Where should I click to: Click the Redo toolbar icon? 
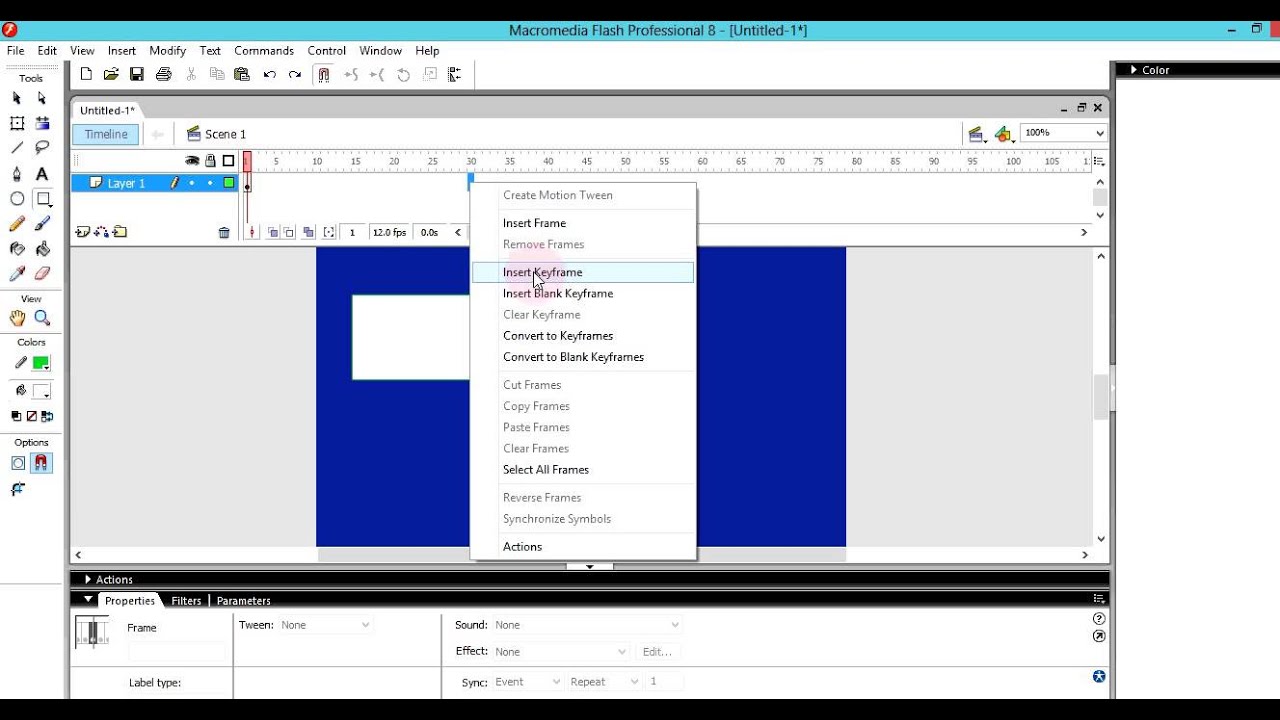(x=295, y=74)
